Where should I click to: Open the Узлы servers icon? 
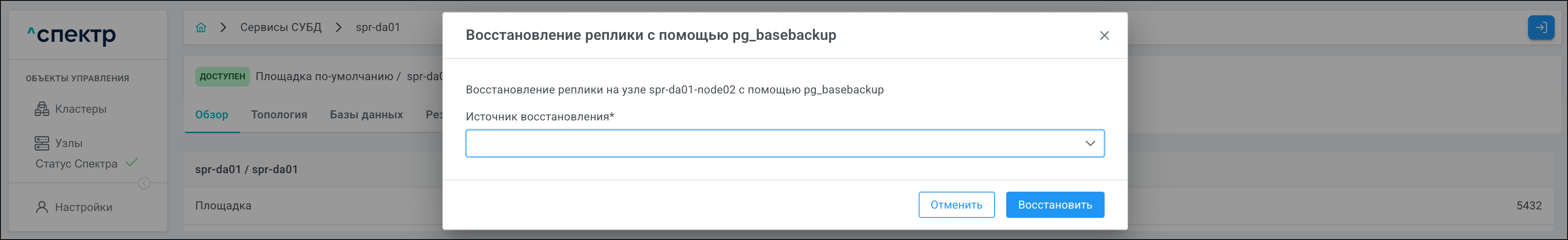click(42, 143)
